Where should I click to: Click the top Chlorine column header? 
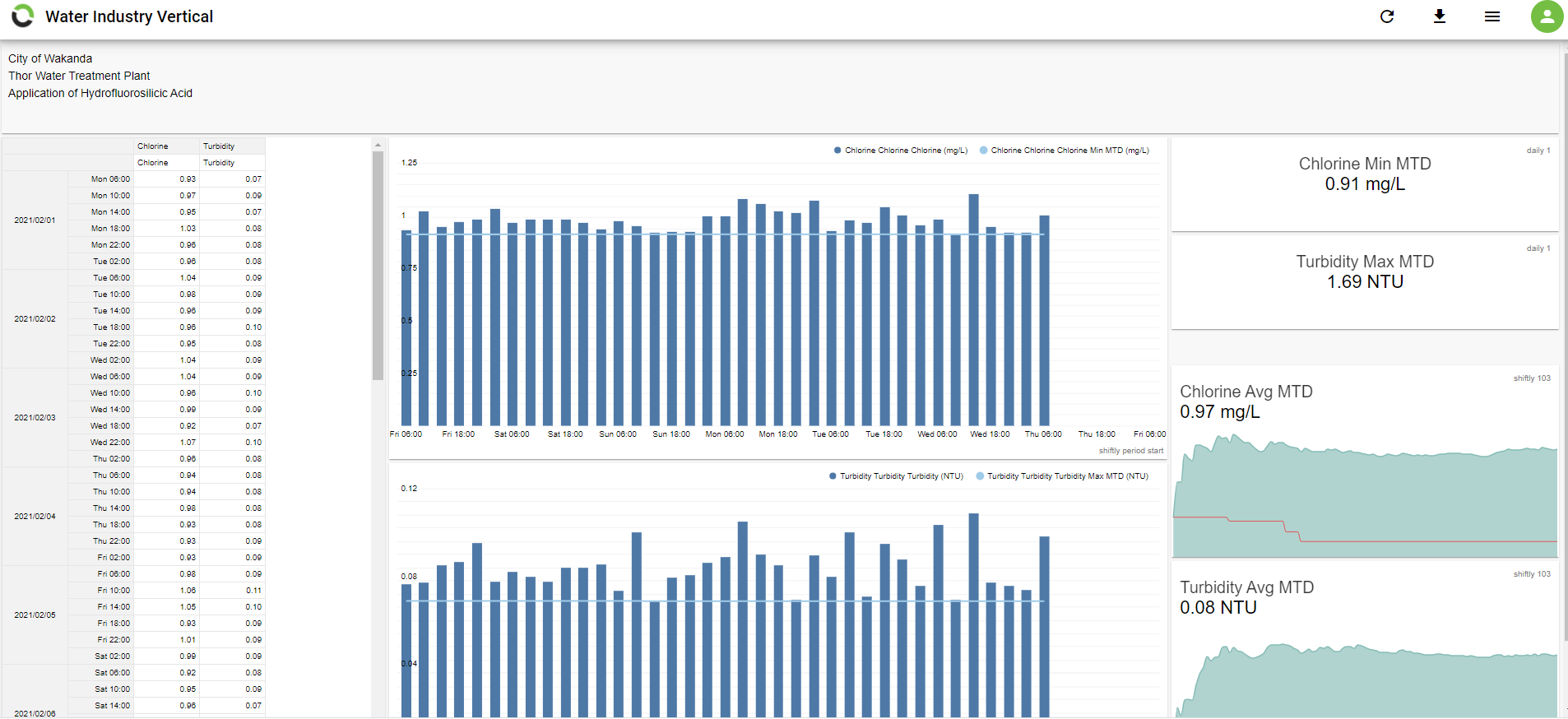coord(167,146)
